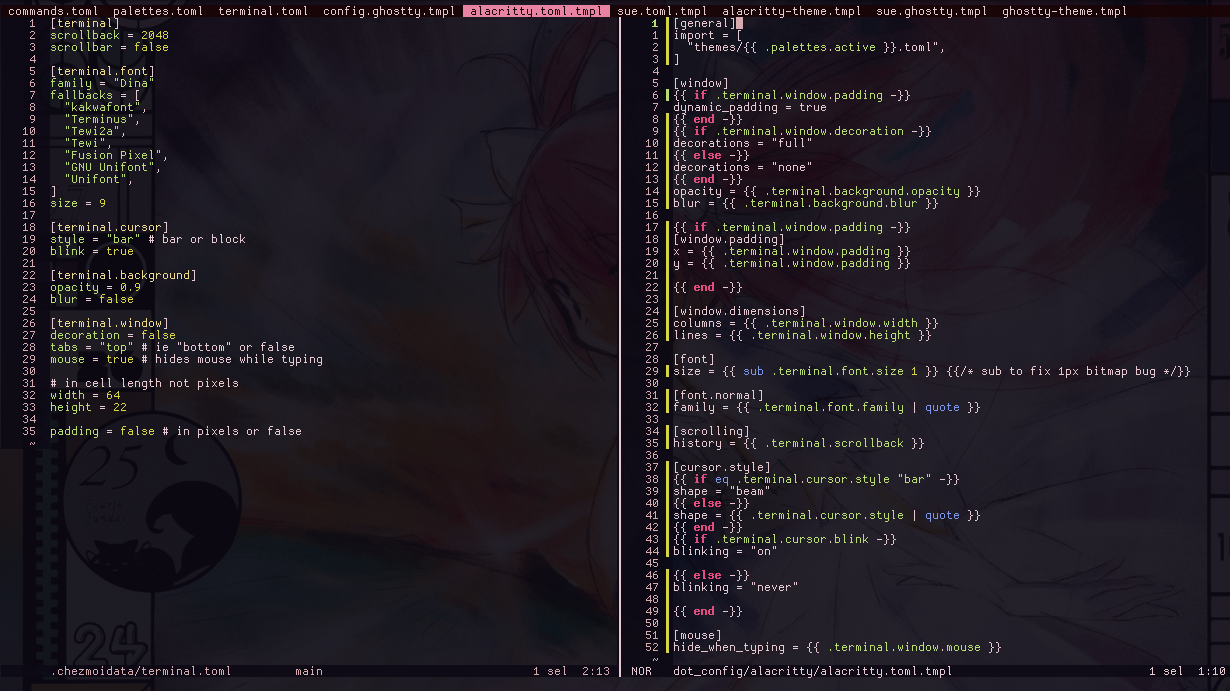Click the [terminal.window] section header
The height and width of the screenshot is (691, 1230).
coord(109,323)
